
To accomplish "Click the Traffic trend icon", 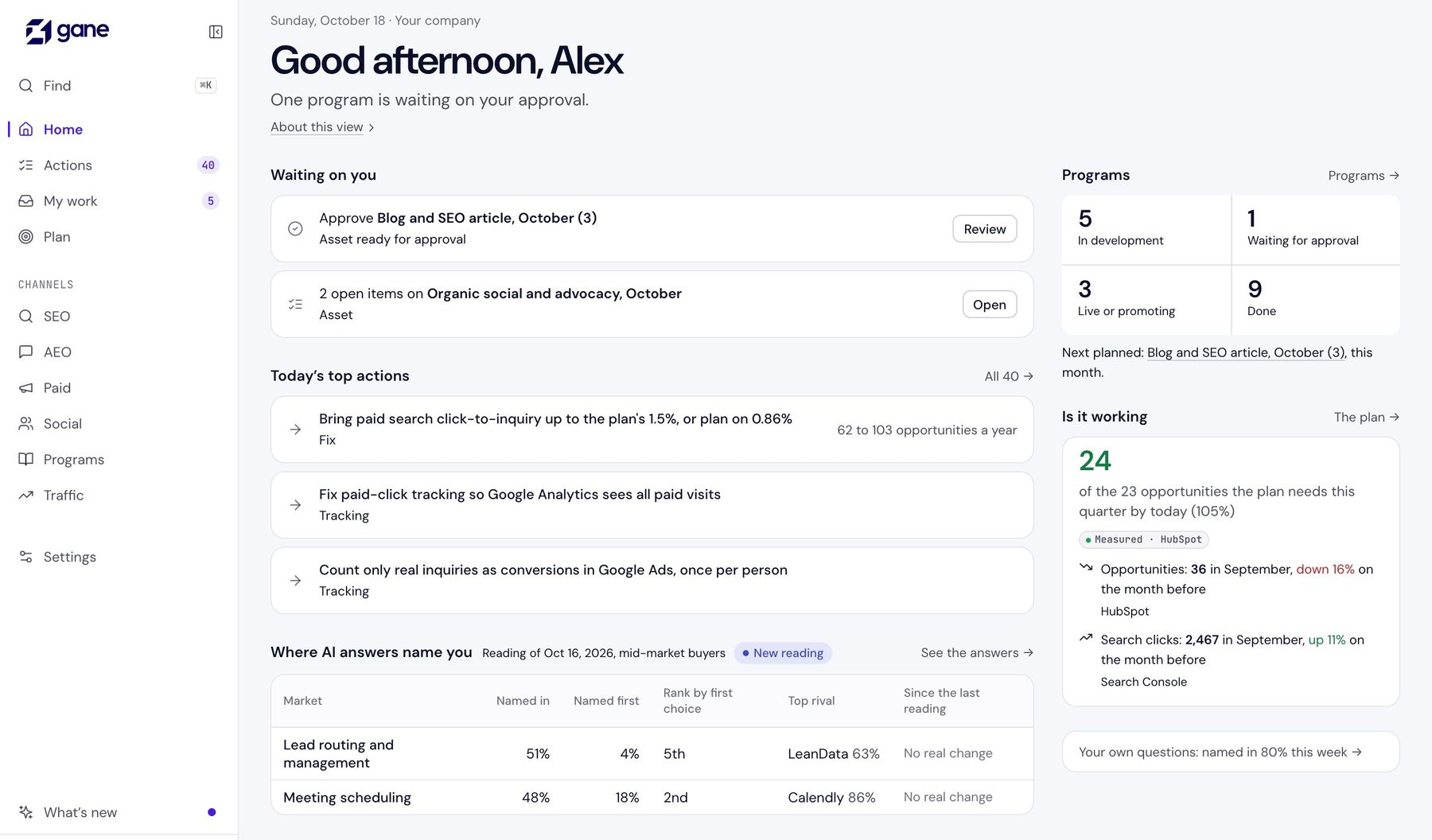I will coord(26,496).
